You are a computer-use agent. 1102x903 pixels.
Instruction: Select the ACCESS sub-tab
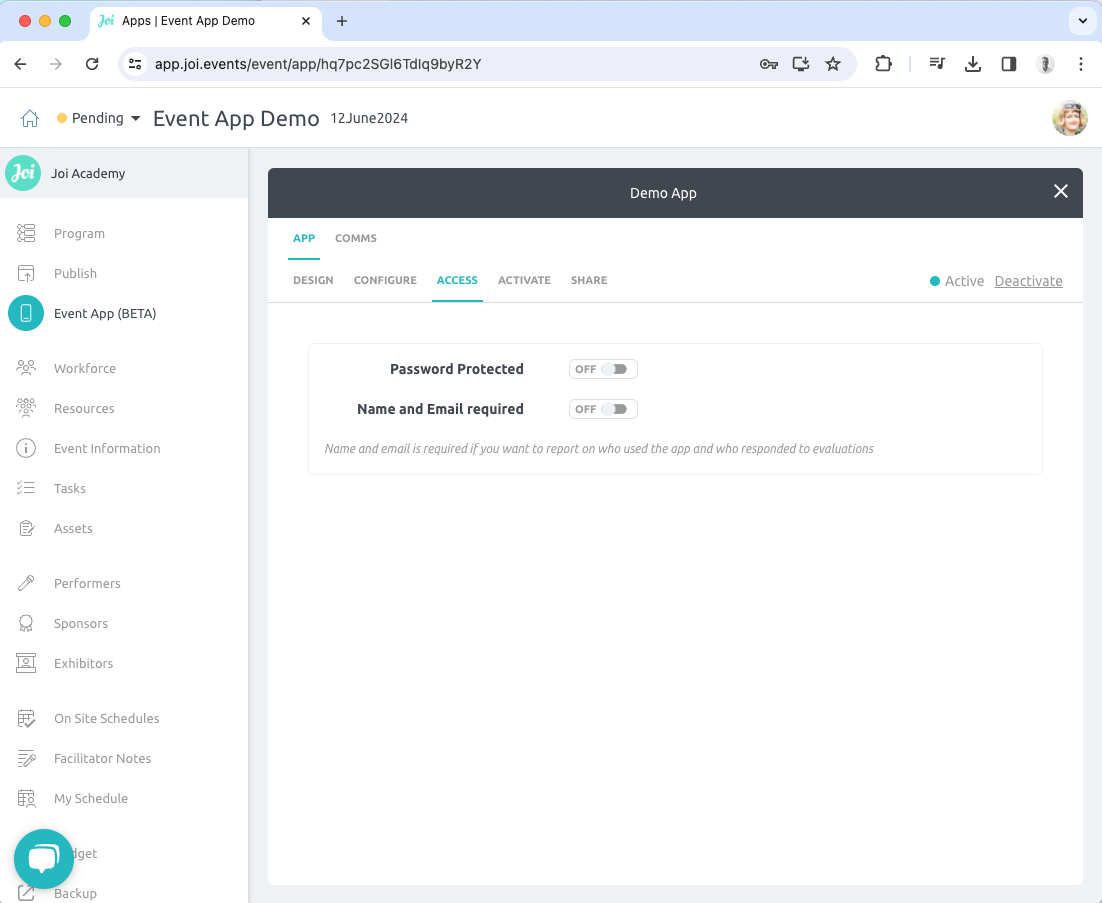tap(457, 280)
